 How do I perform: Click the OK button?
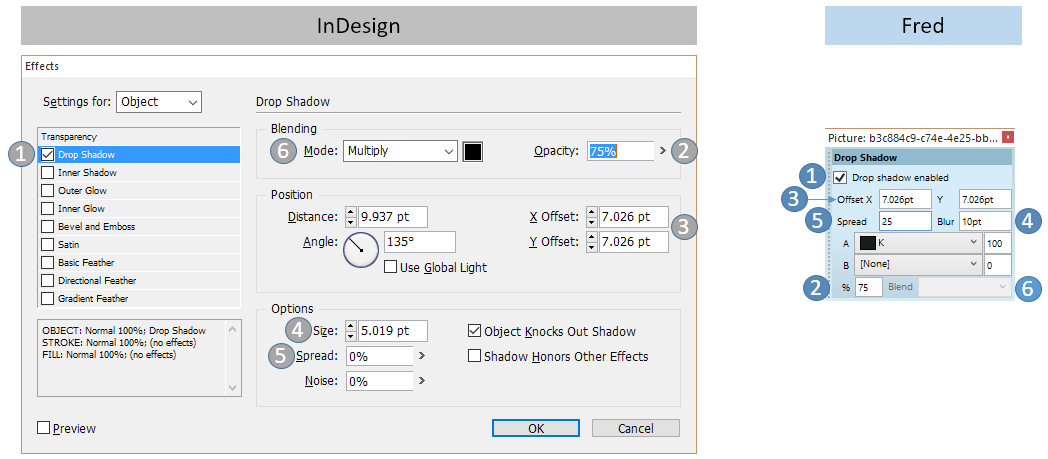coord(536,428)
